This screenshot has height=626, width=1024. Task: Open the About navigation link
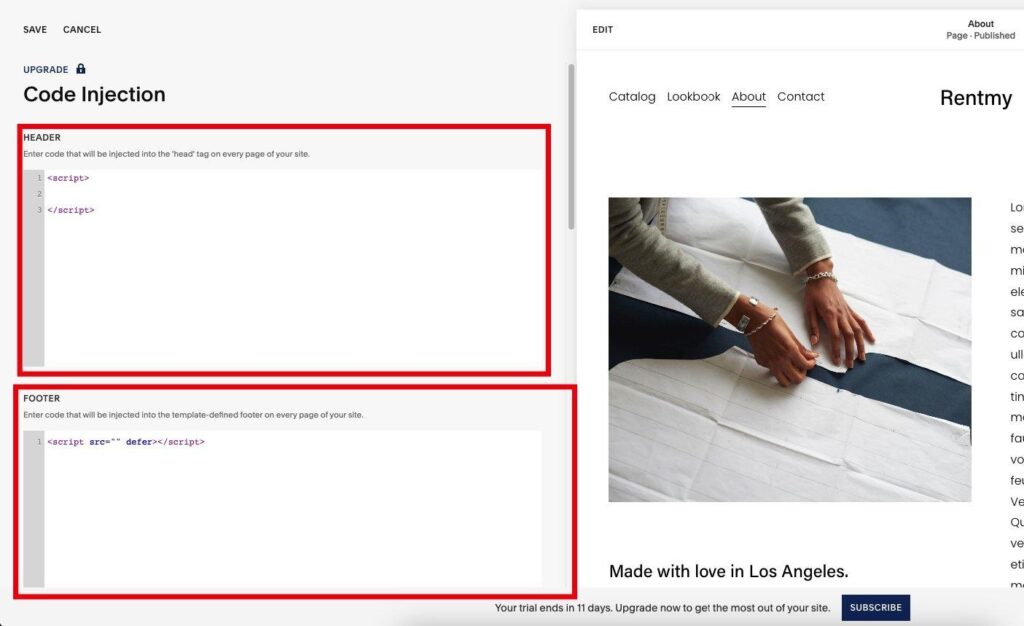tap(748, 97)
